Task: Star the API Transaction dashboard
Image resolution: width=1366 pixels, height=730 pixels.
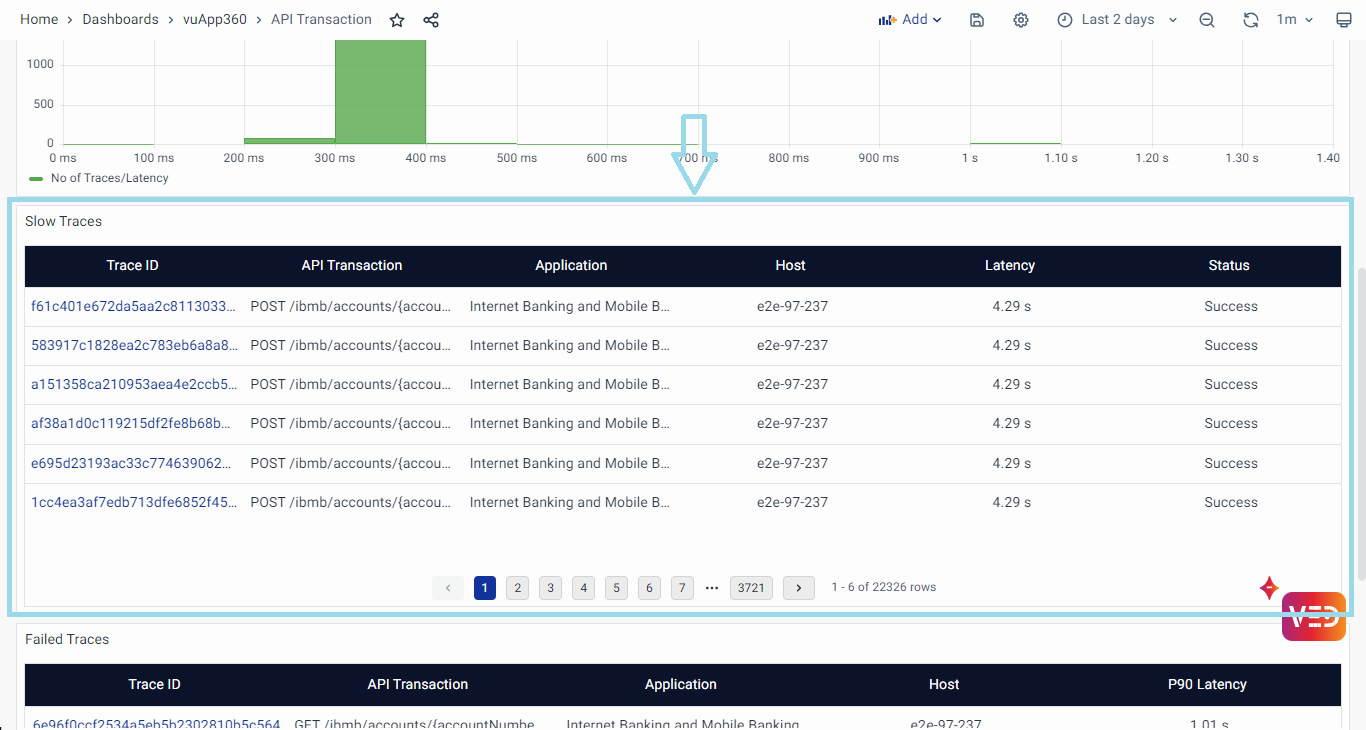Action: [397, 20]
